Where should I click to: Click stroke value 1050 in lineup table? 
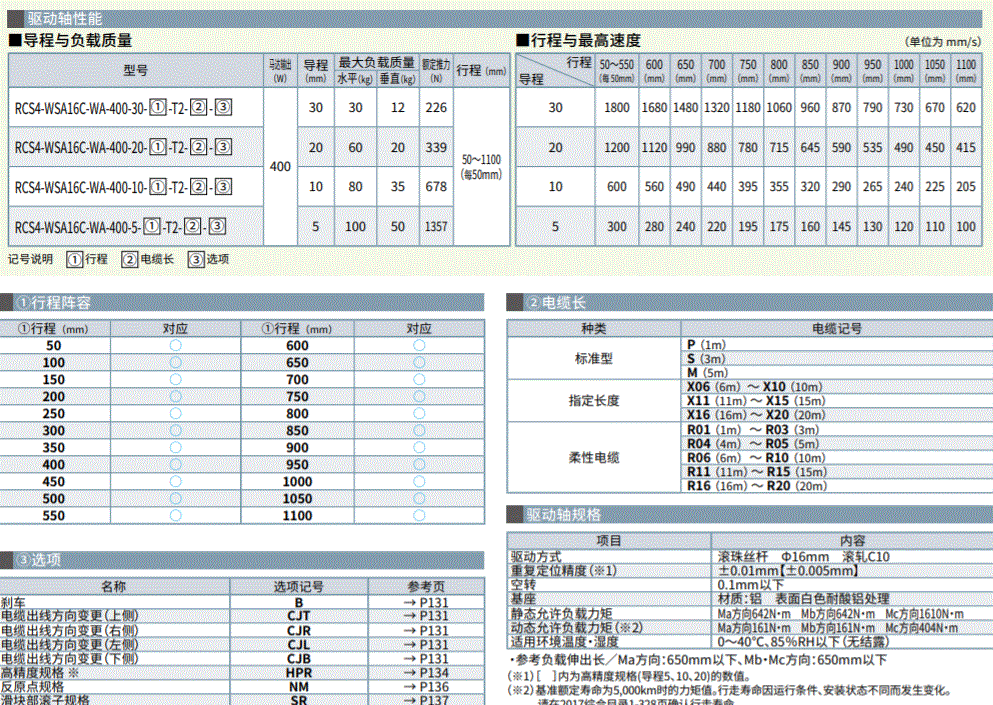[297, 499]
